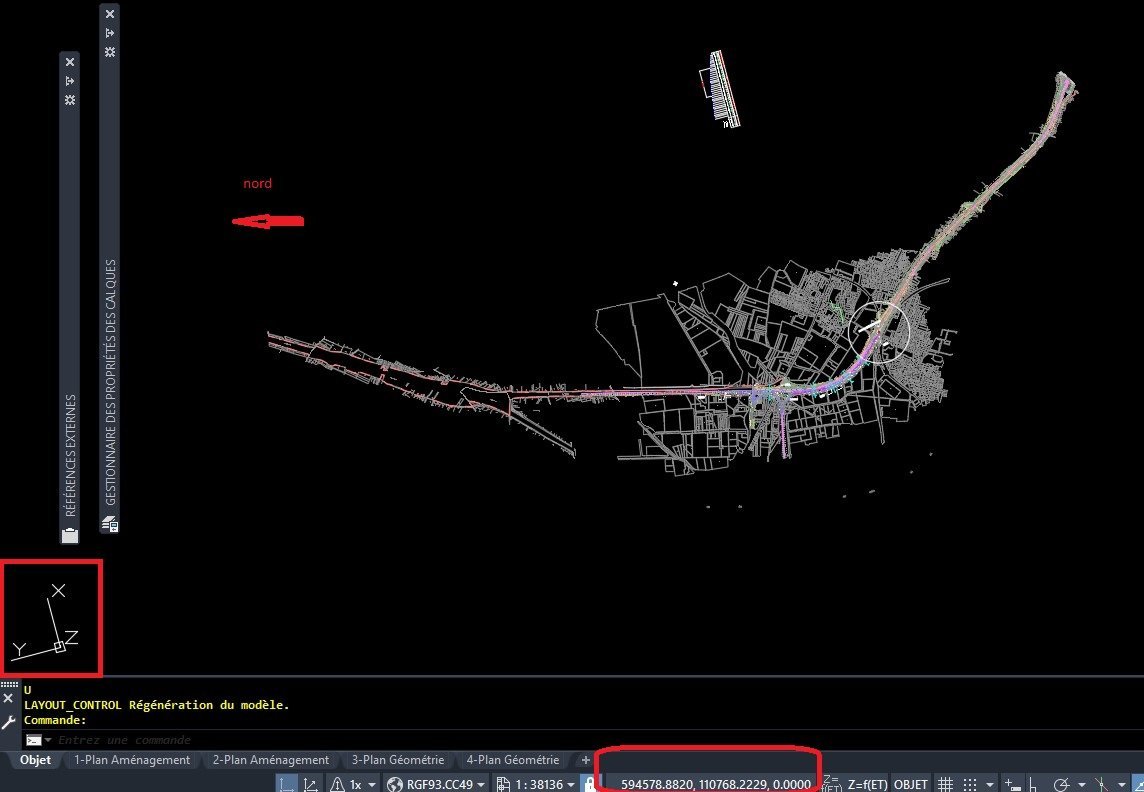Open settings gear of layer properties manager palette
Image resolution: width=1144 pixels, height=792 pixels.
point(109,52)
